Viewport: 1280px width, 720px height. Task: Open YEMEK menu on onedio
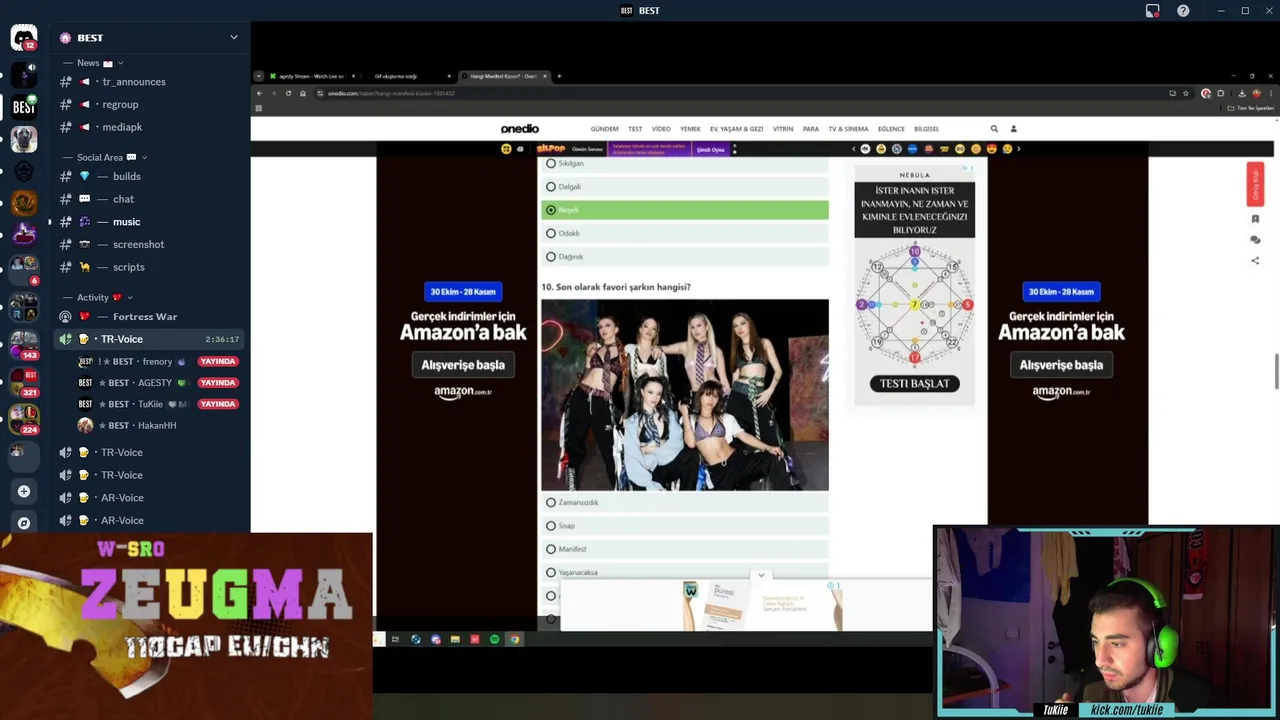690,129
